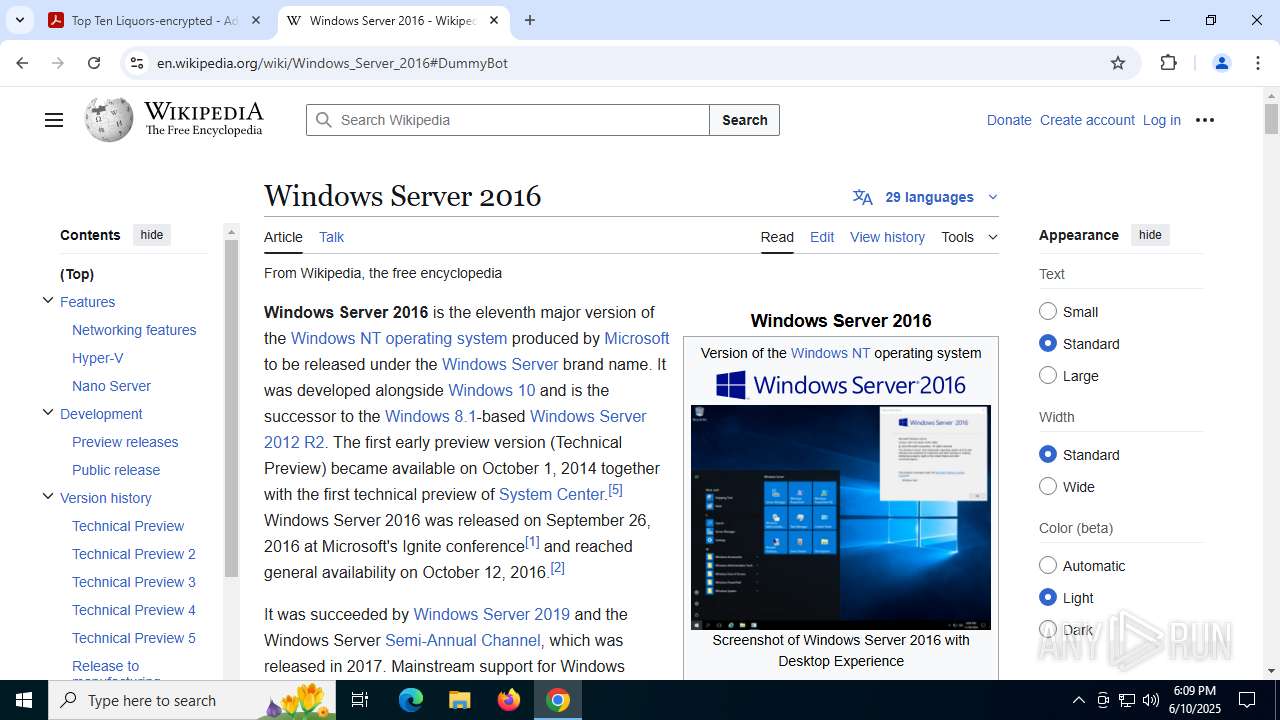The width and height of the screenshot is (1280, 720).
Task: Hide the Appearance panel
Action: click(x=1150, y=235)
